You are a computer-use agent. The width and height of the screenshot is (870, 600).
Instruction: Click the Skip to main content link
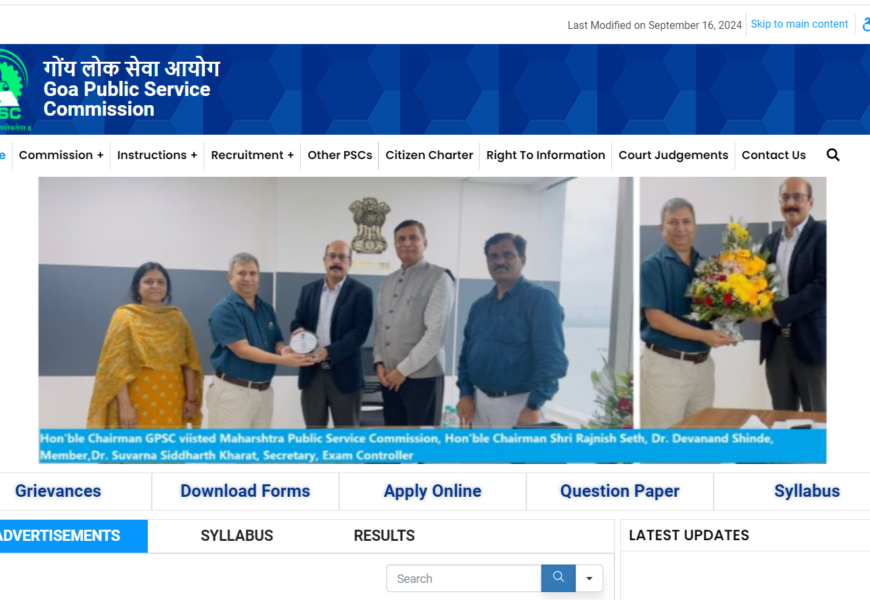point(799,24)
